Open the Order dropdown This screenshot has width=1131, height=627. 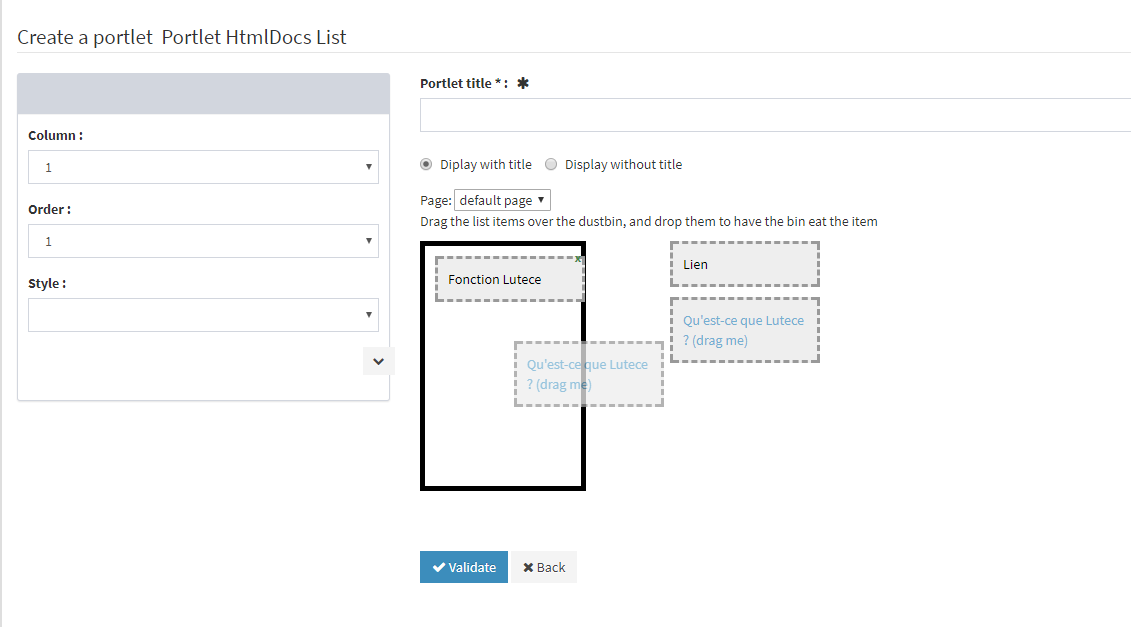click(203, 241)
